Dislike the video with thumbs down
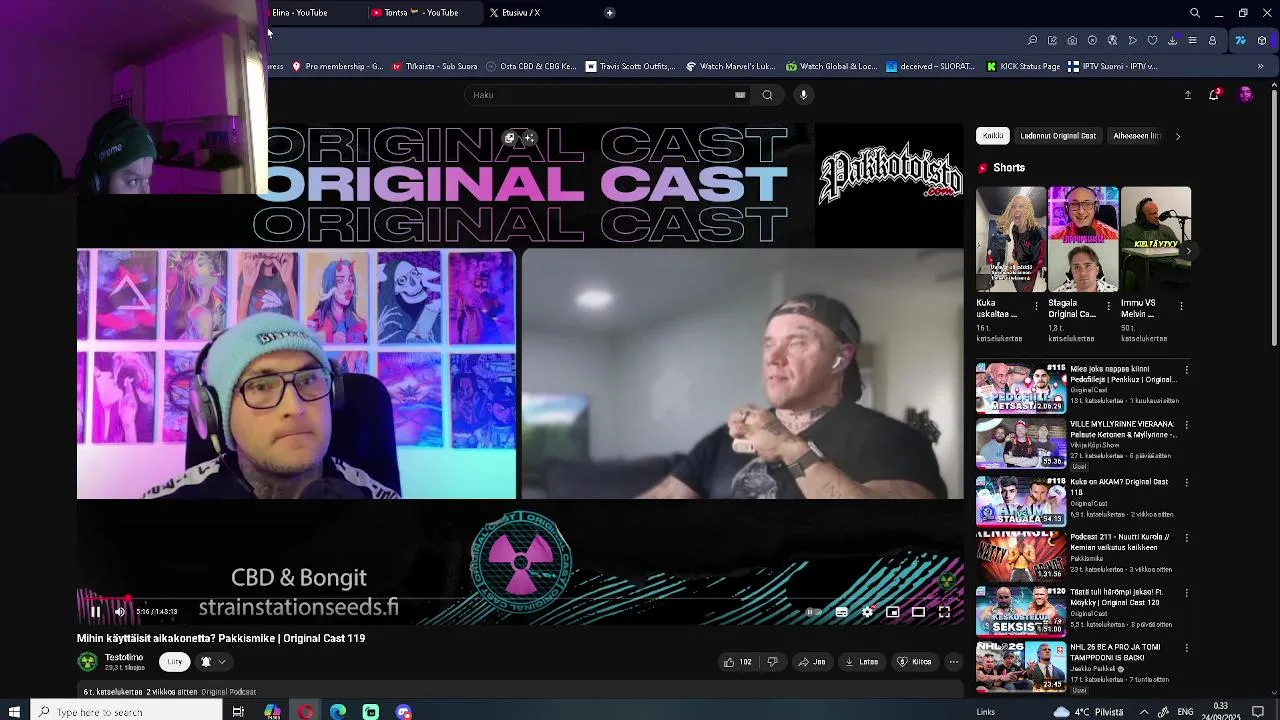Image resolution: width=1280 pixels, height=720 pixels. point(772,662)
